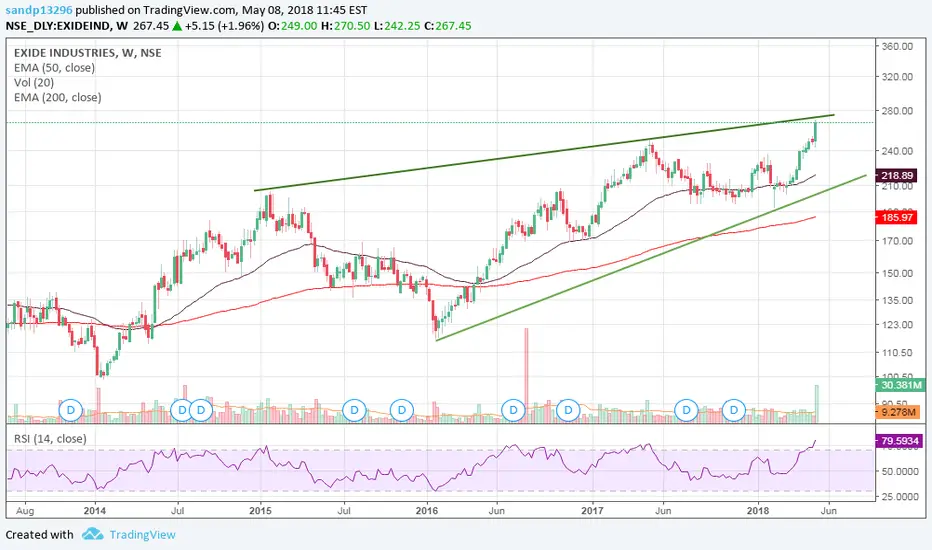Select the first D marker of the Jul 2014 pair
This screenshot has width=932, height=550.
tap(182, 410)
